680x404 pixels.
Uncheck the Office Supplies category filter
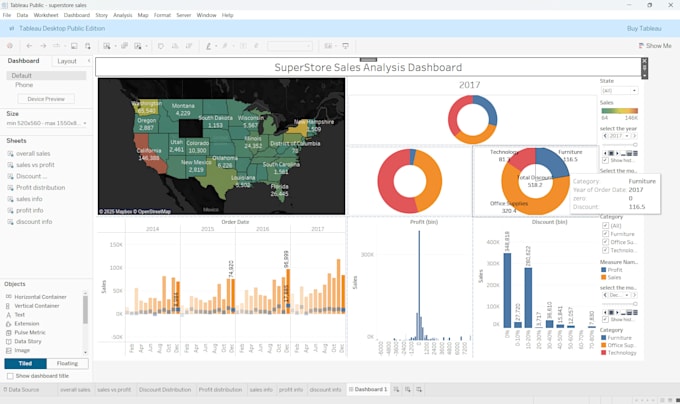[605, 242]
